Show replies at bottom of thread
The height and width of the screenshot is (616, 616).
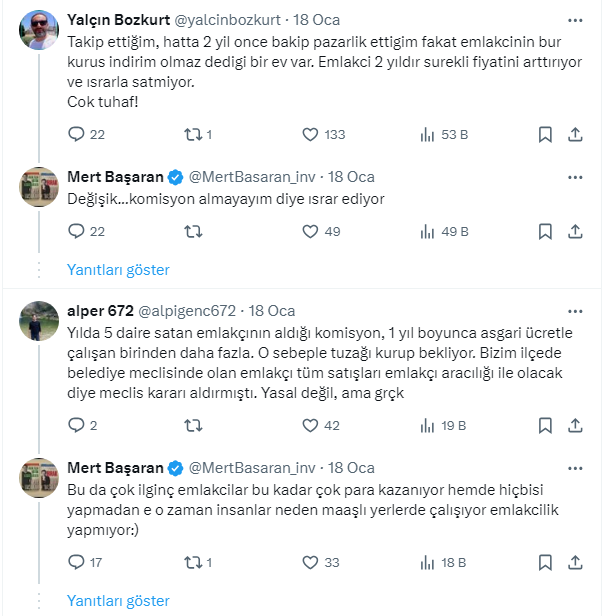(x=118, y=600)
